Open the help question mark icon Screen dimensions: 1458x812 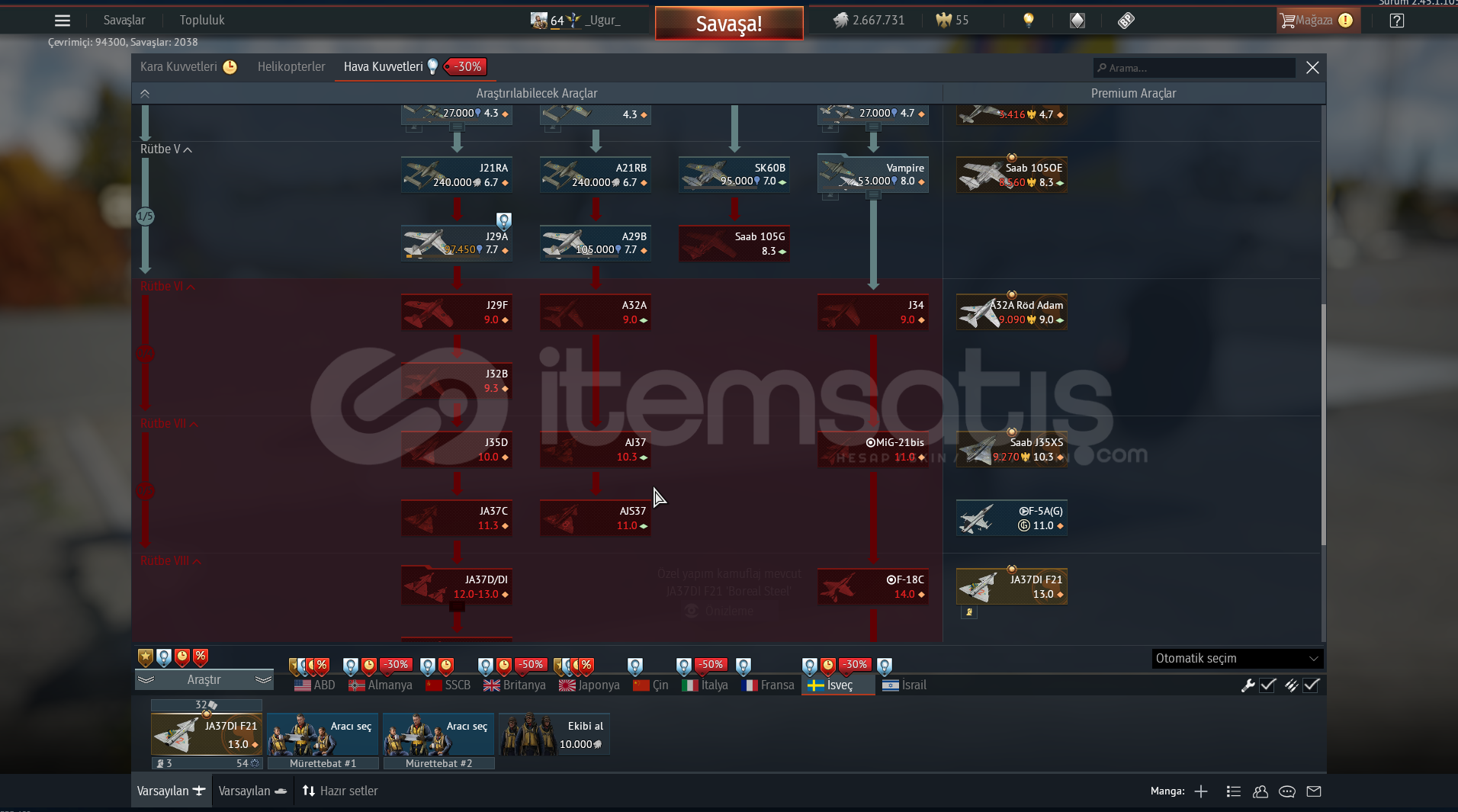(x=1397, y=21)
